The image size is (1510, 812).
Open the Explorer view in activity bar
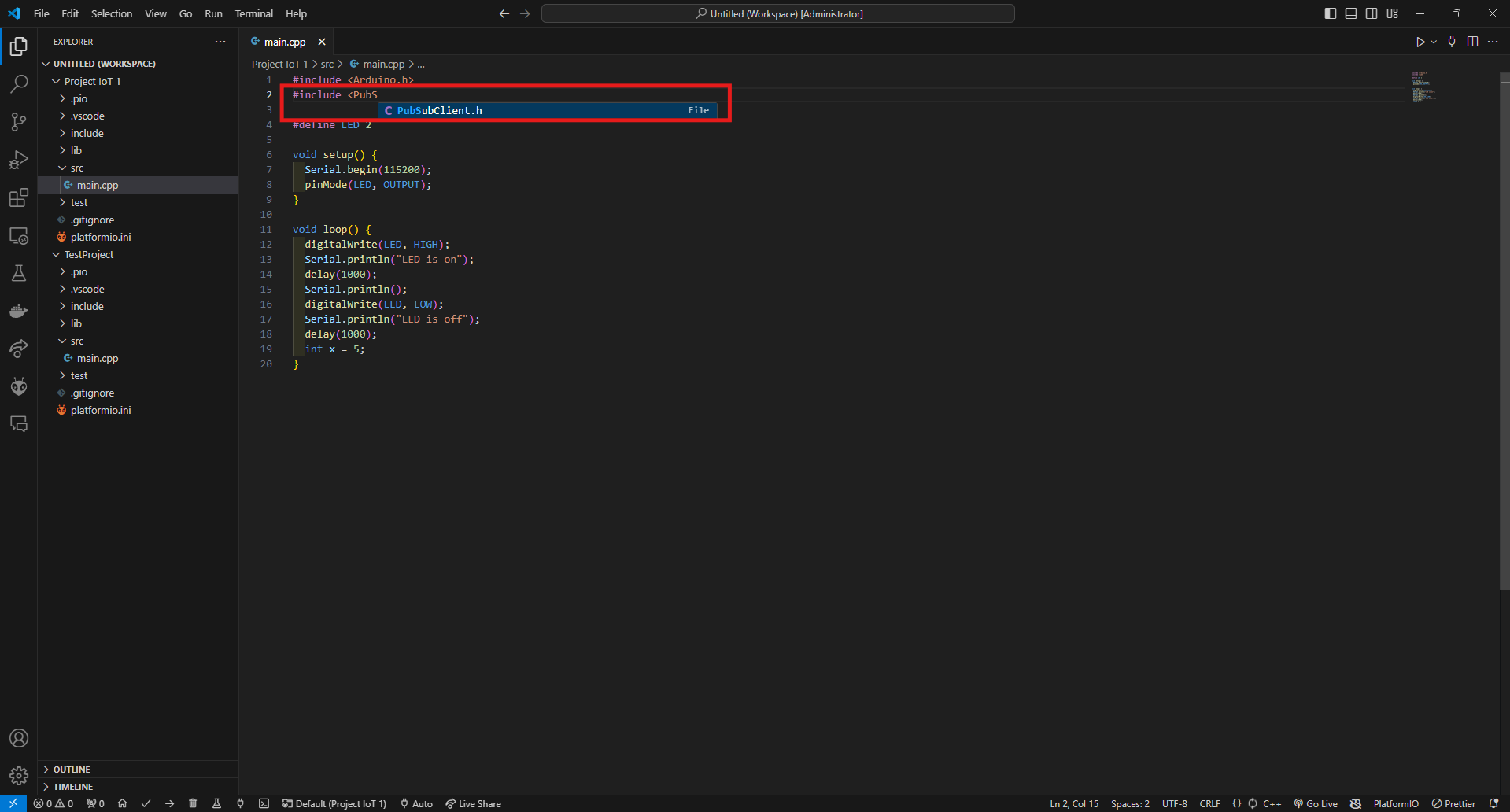click(x=19, y=46)
